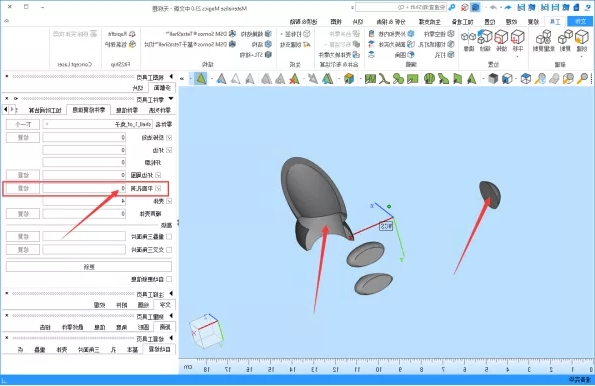The width and height of the screenshot is (595, 386).
Task: Click the 复制 (duplicate) ribbon icon
Action: pyautogui.click(x=565, y=37)
